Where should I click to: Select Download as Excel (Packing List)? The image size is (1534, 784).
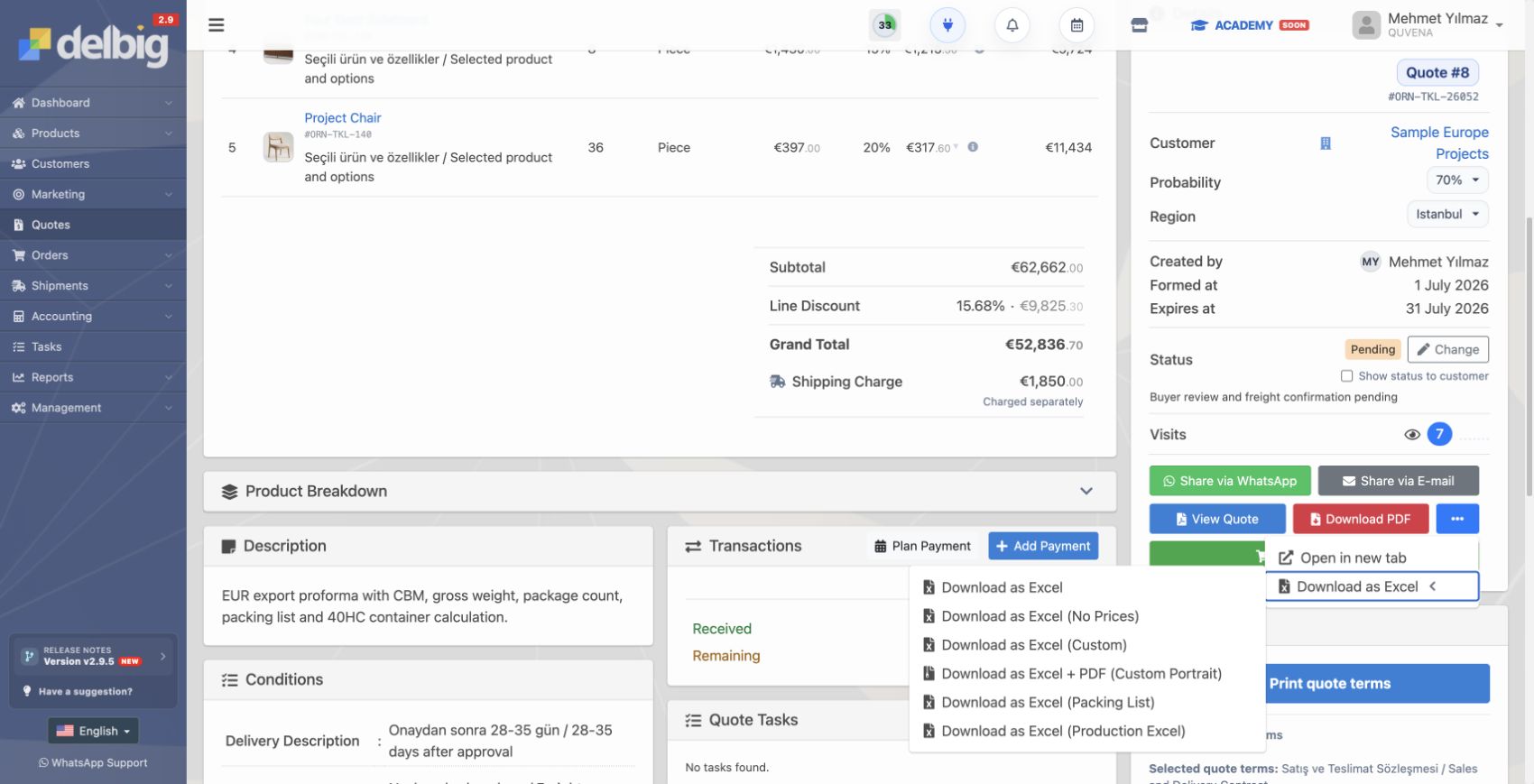(1086, 703)
